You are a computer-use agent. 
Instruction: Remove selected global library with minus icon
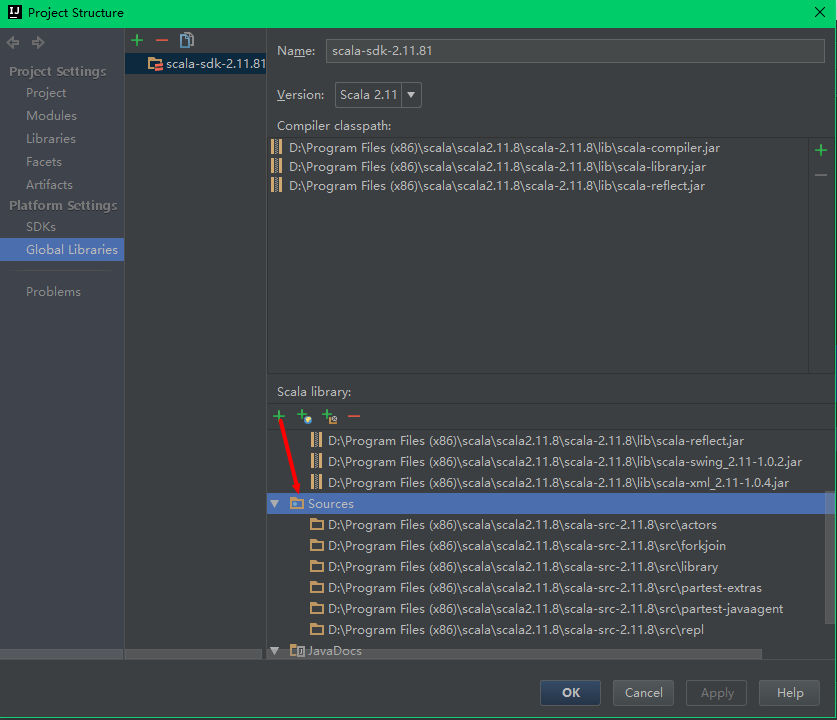click(162, 40)
